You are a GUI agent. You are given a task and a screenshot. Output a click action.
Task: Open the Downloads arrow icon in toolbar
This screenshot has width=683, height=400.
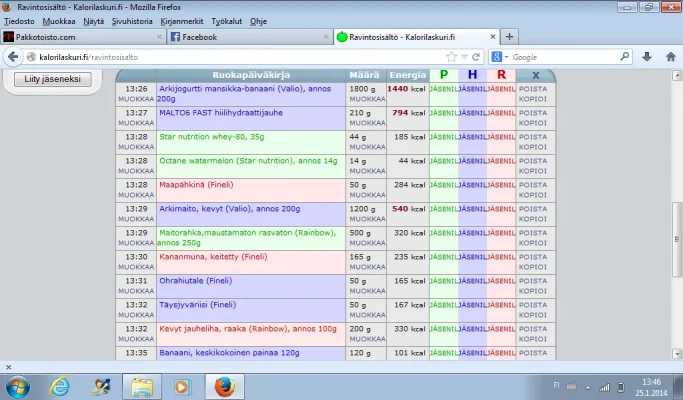tap(645, 57)
